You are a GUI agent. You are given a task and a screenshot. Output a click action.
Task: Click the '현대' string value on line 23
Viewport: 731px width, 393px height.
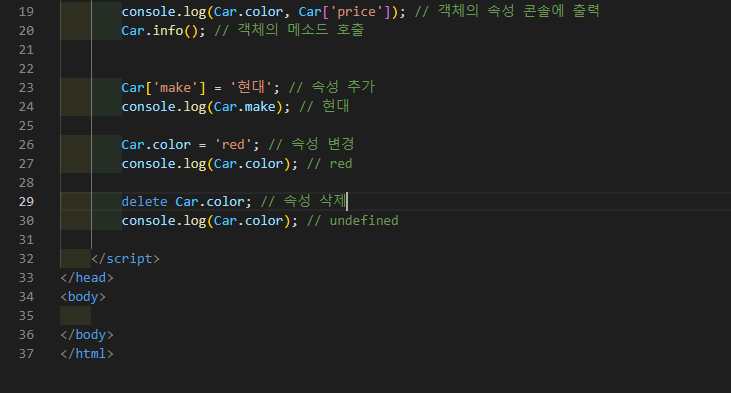pos(251,87)
